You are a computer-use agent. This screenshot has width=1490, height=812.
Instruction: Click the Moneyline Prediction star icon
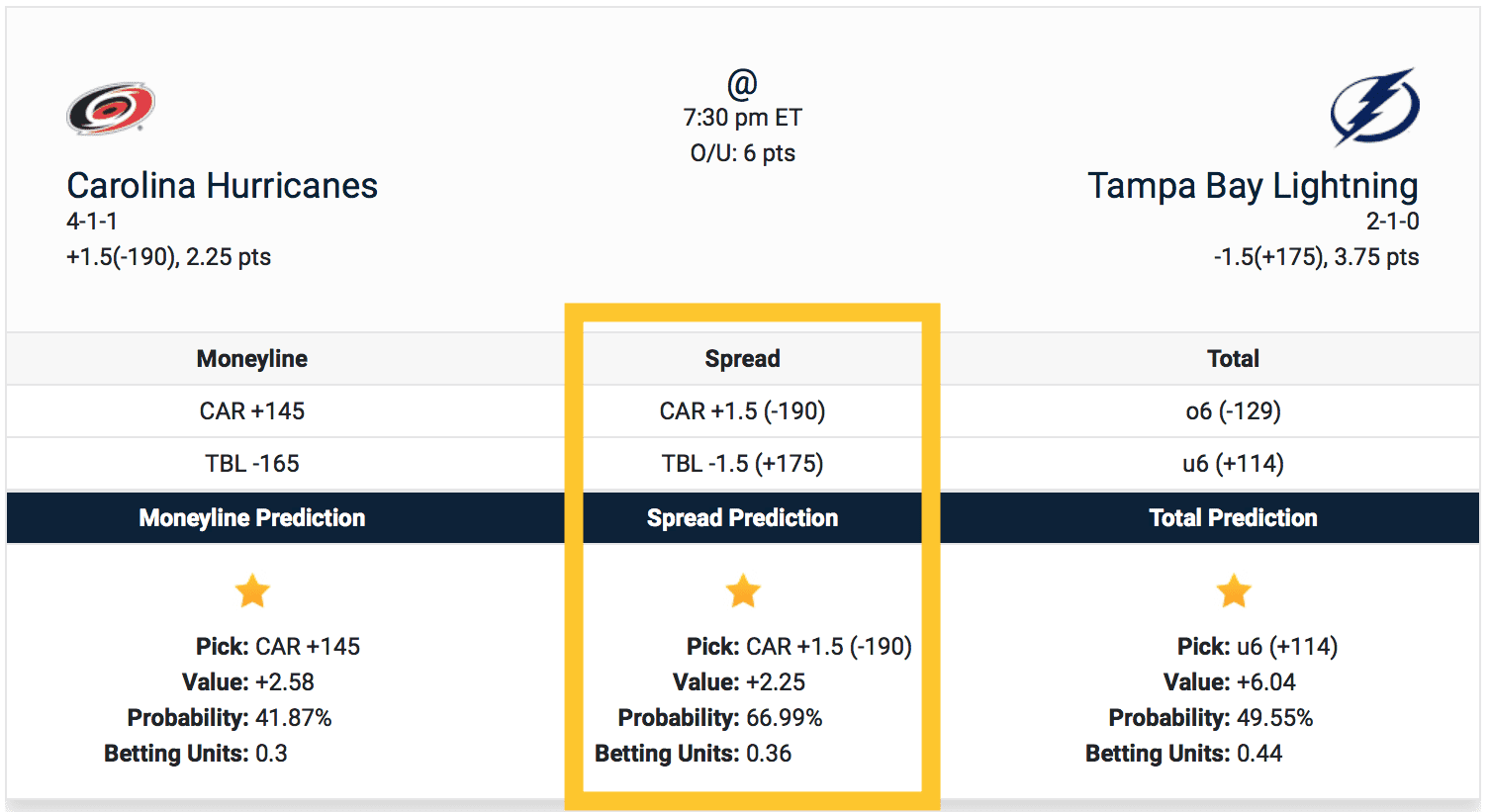click(252, 591)
